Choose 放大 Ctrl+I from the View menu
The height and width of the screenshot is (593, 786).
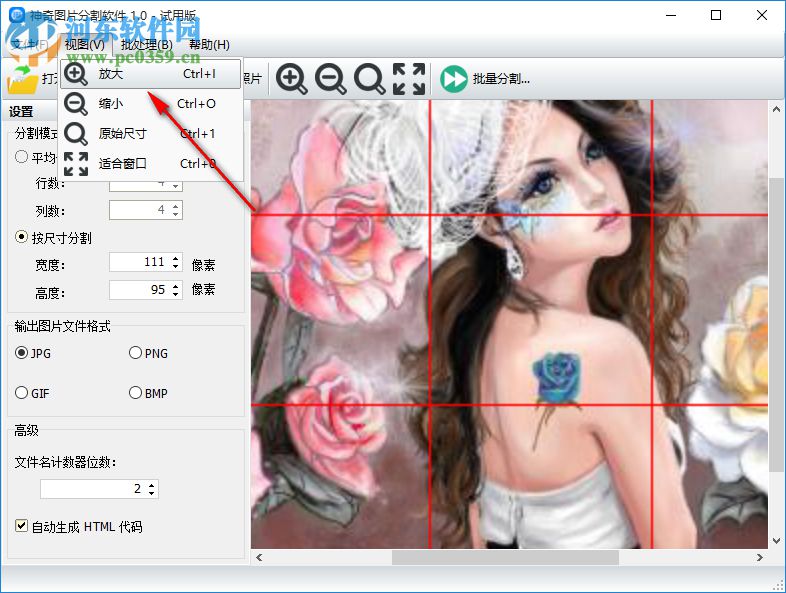[150, 74]
